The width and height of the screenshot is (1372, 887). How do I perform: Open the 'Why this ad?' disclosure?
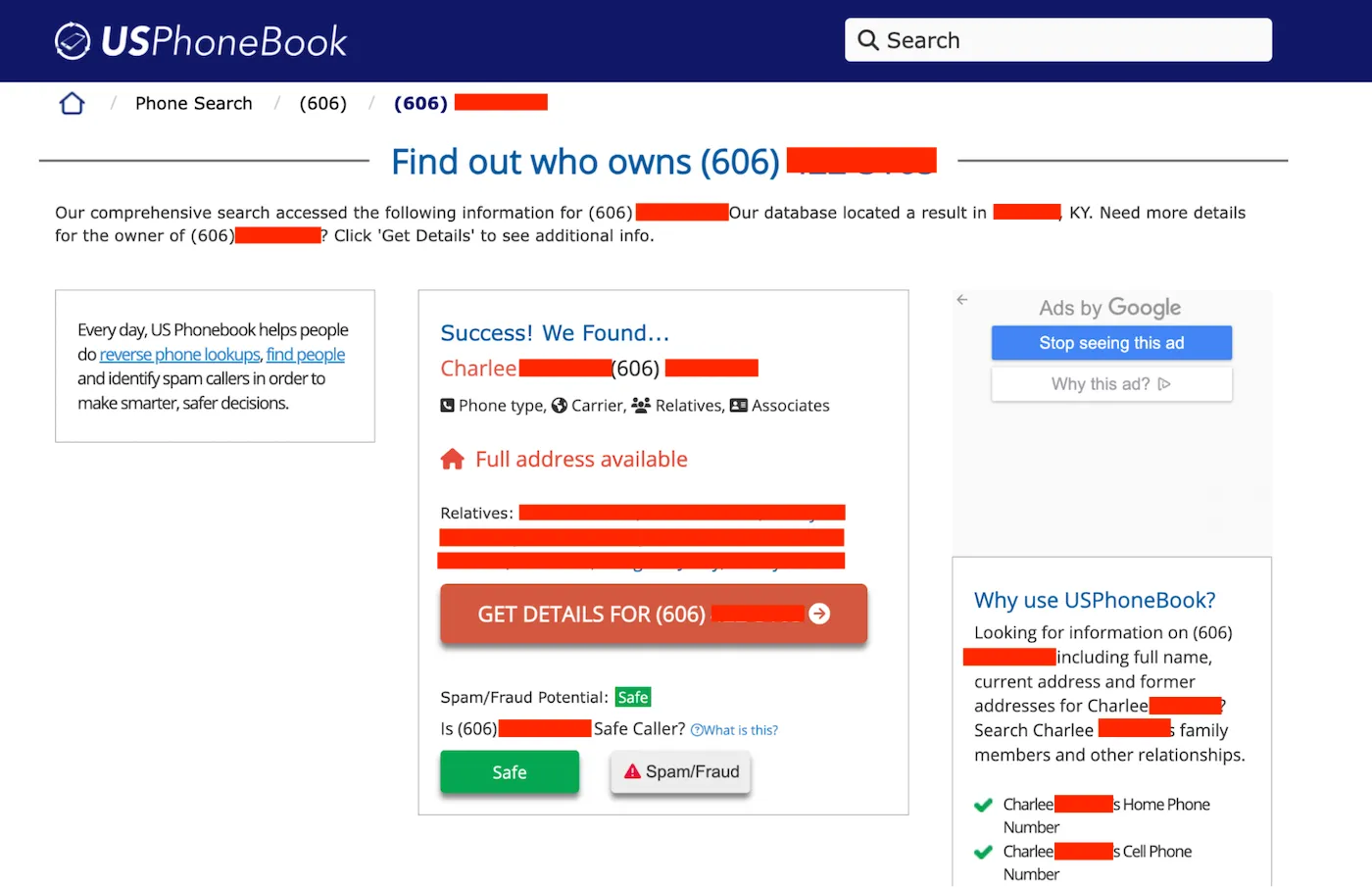1110,383
